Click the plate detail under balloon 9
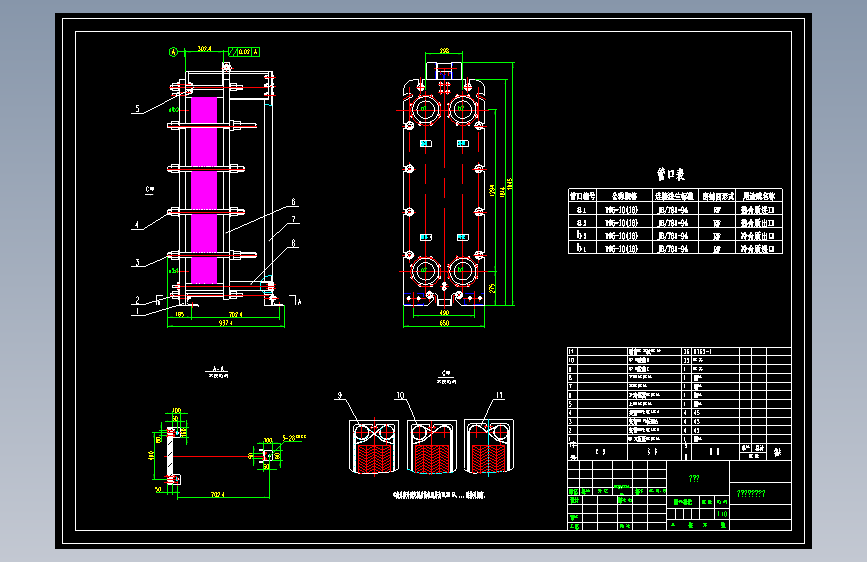The width and height of the screenshot is (867, 562). 374,446
